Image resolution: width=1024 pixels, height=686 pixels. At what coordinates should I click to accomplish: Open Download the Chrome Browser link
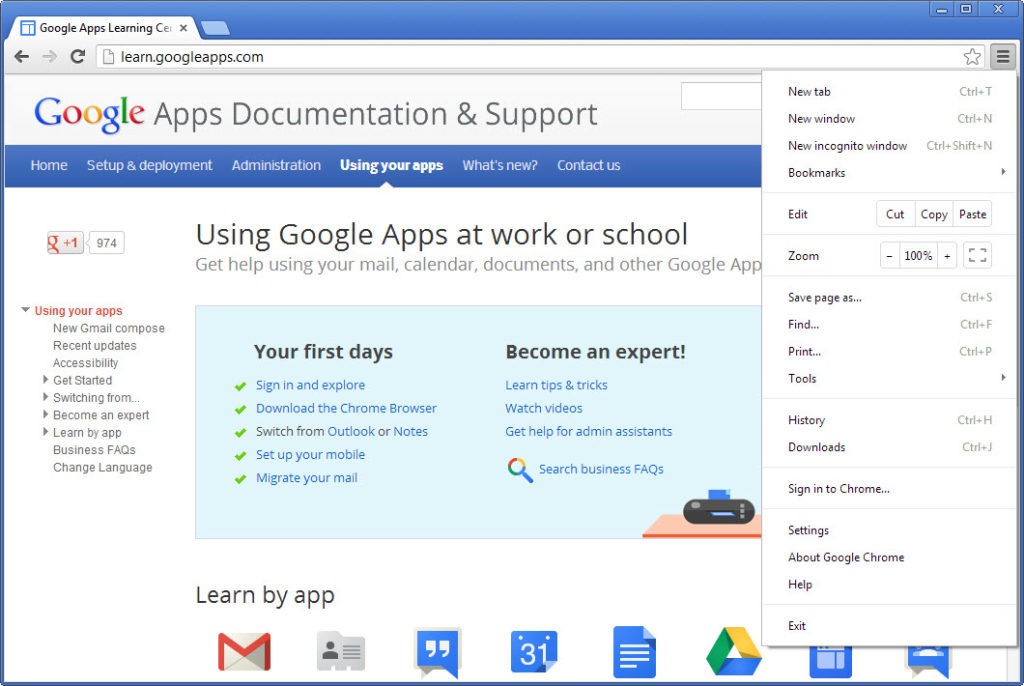coord(346,408)
